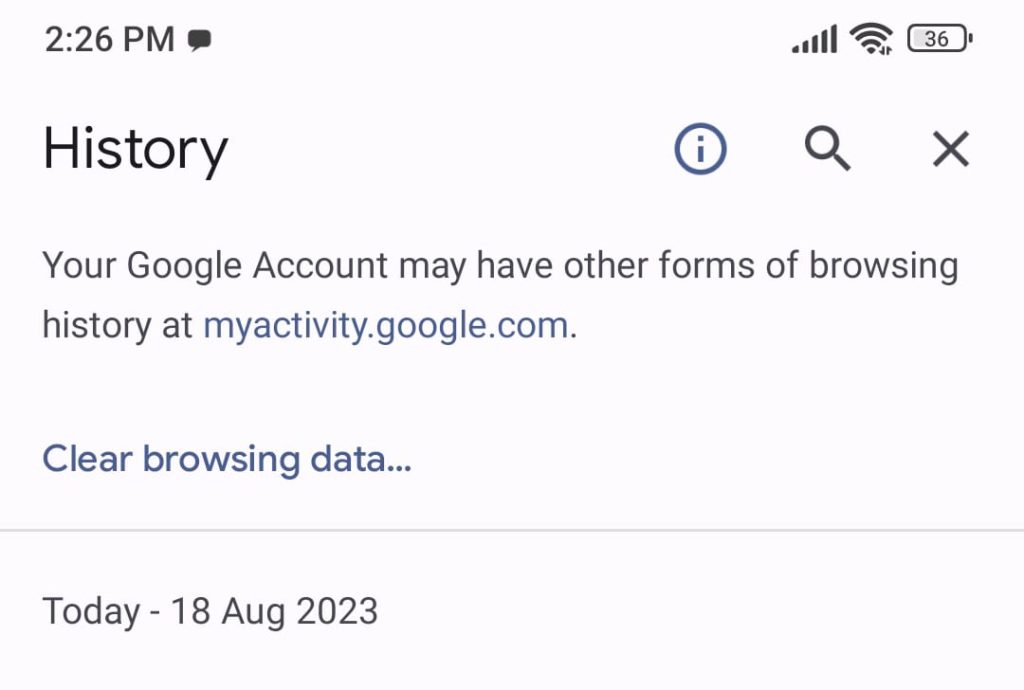
Task: Tap the battery level control in status bar
Action: (x=936, y=38)
